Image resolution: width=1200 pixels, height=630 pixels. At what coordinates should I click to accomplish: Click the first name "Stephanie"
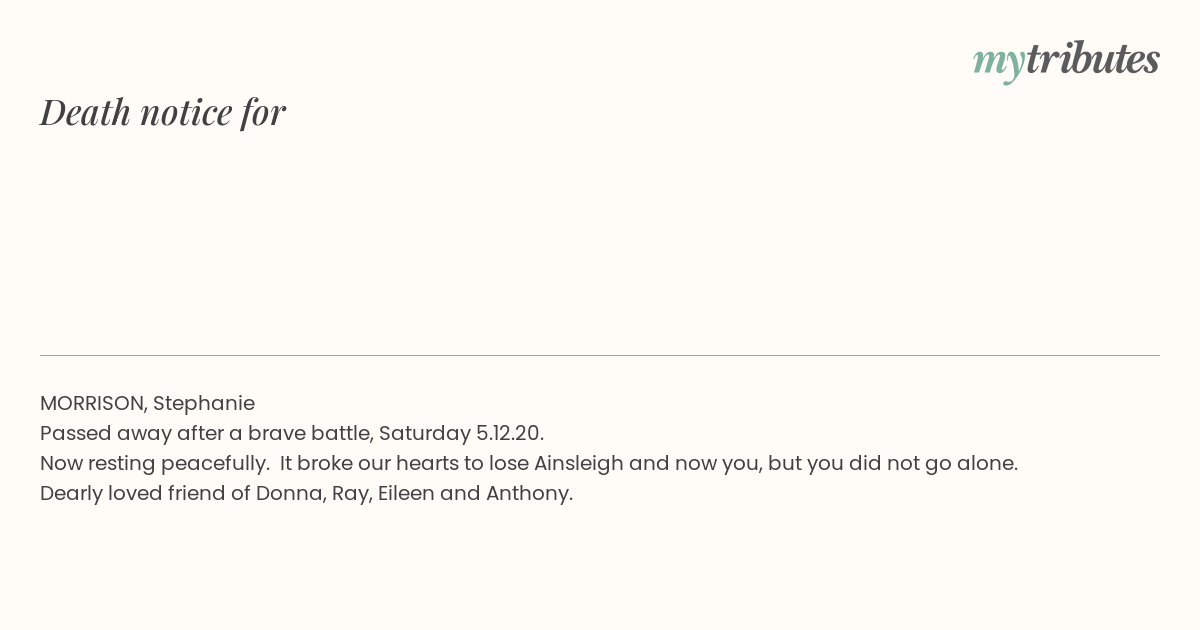tap(204, 404)
